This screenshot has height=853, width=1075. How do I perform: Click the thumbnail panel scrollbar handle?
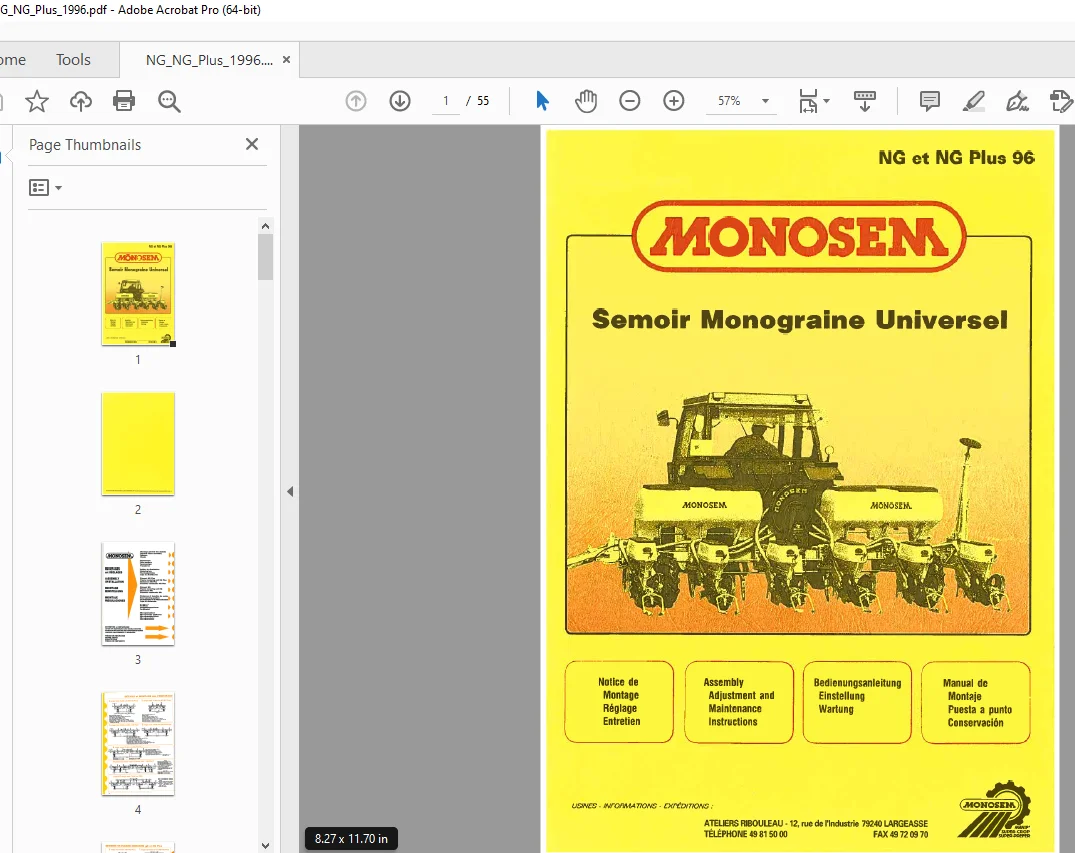point(265,257)
